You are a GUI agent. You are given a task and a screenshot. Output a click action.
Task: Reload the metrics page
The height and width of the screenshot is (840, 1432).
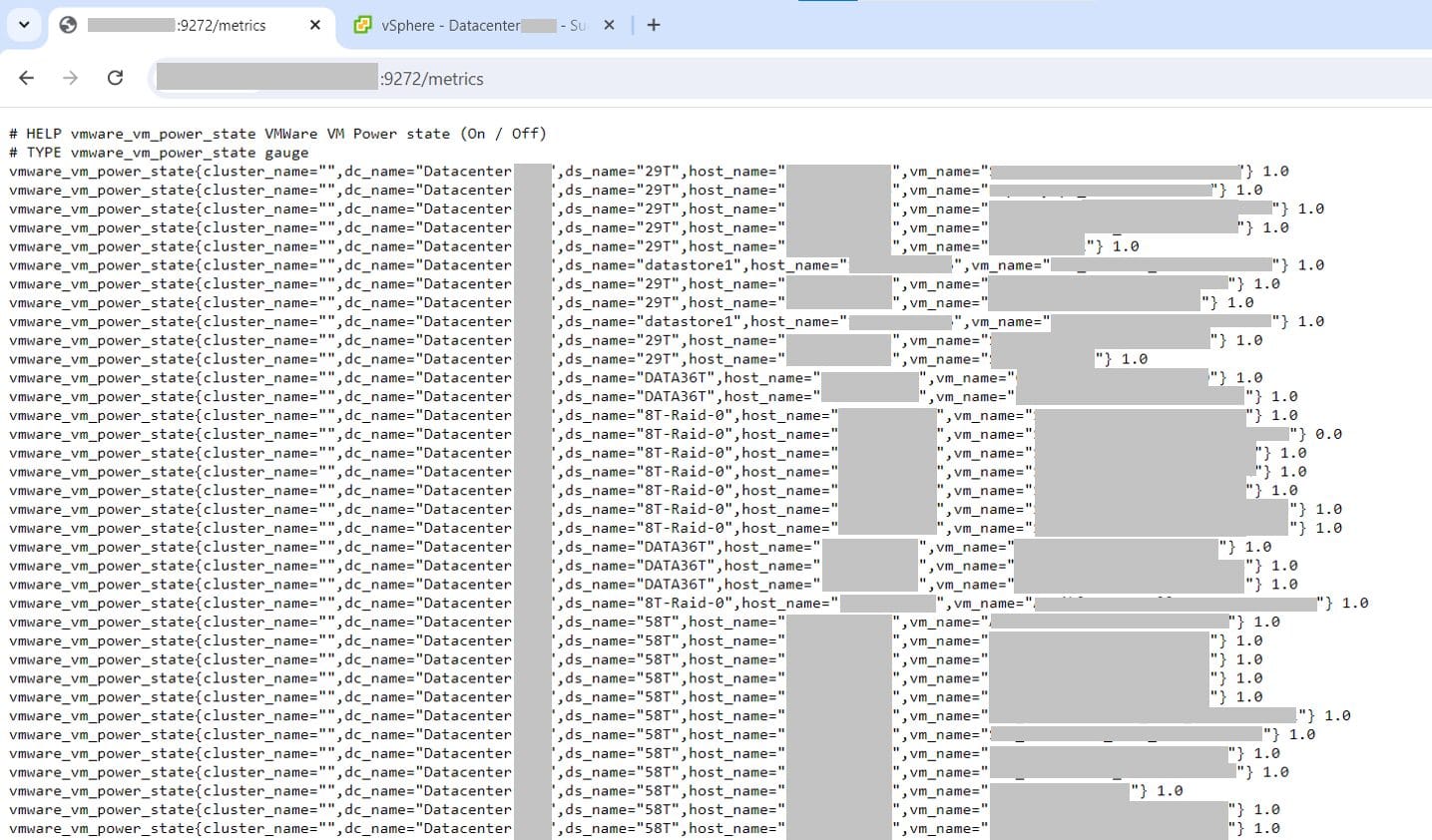pyautogui.click(x=115, y=78)
